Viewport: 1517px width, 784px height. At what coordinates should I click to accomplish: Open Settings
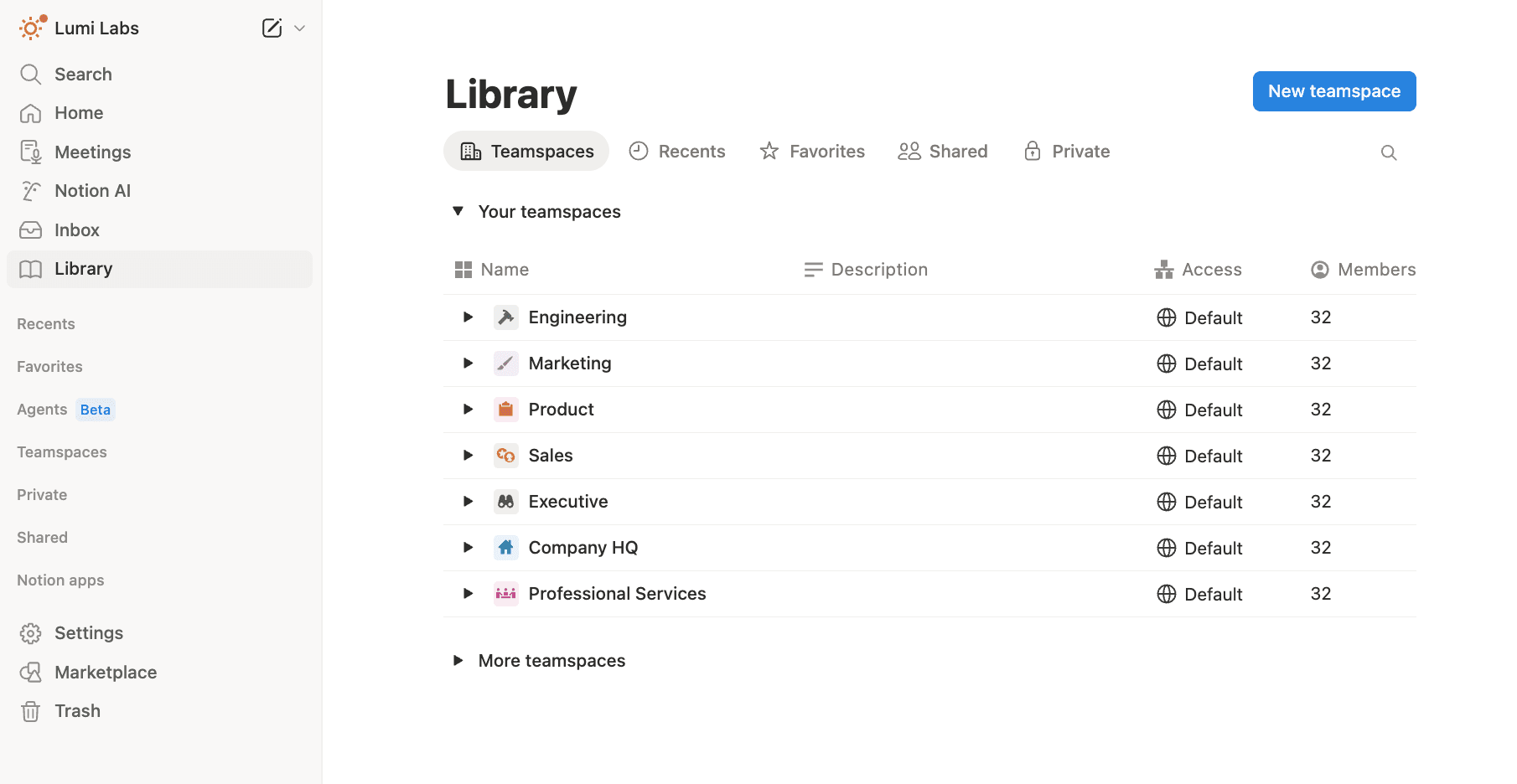pos(88,632)
